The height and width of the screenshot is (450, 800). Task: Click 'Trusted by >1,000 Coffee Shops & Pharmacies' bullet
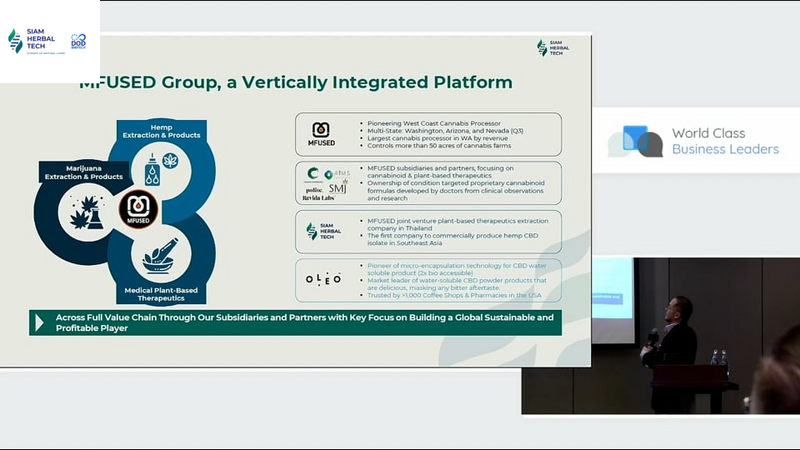click(454, 295)
